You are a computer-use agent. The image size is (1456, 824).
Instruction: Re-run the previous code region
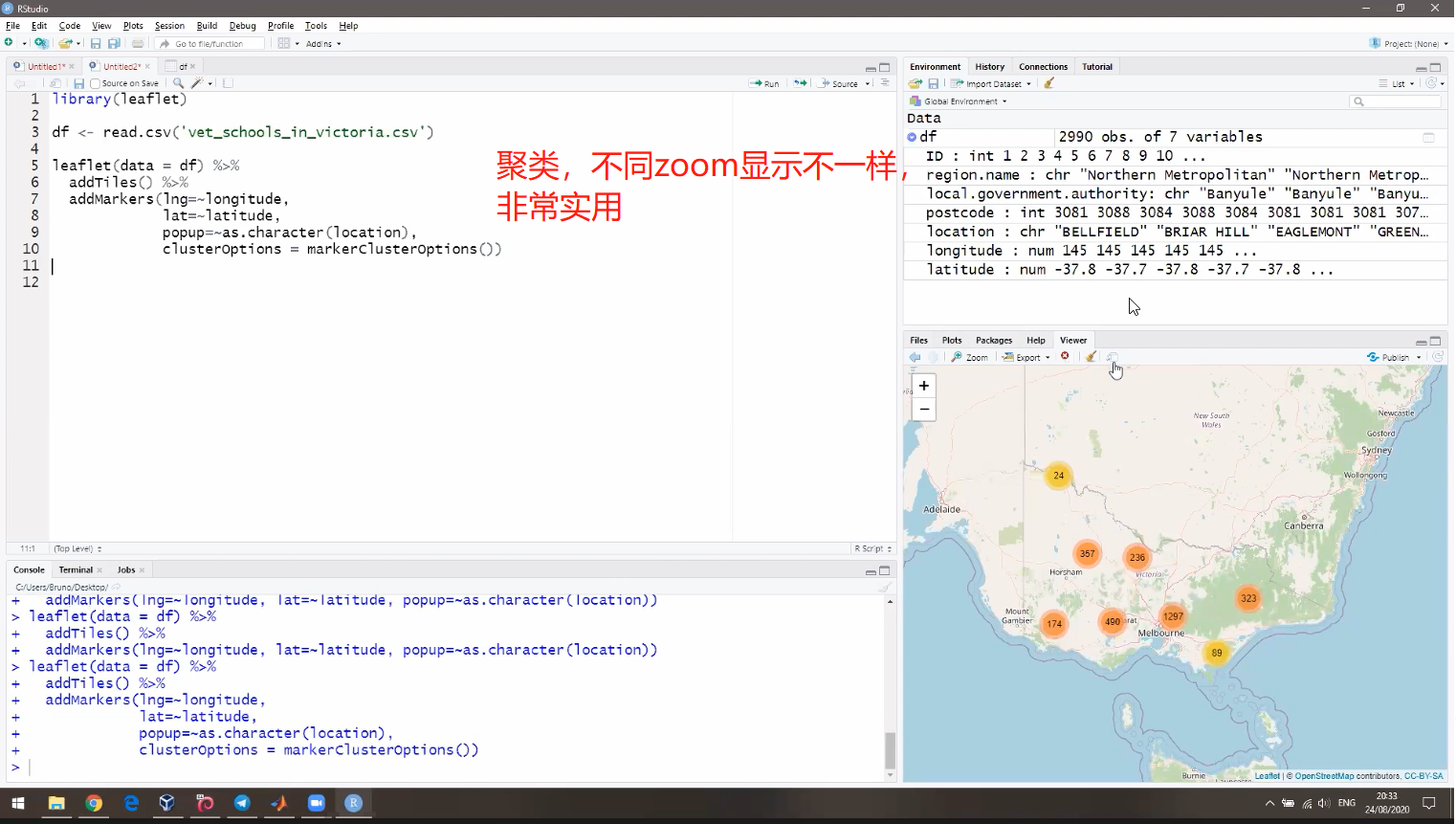click(801, 83)
